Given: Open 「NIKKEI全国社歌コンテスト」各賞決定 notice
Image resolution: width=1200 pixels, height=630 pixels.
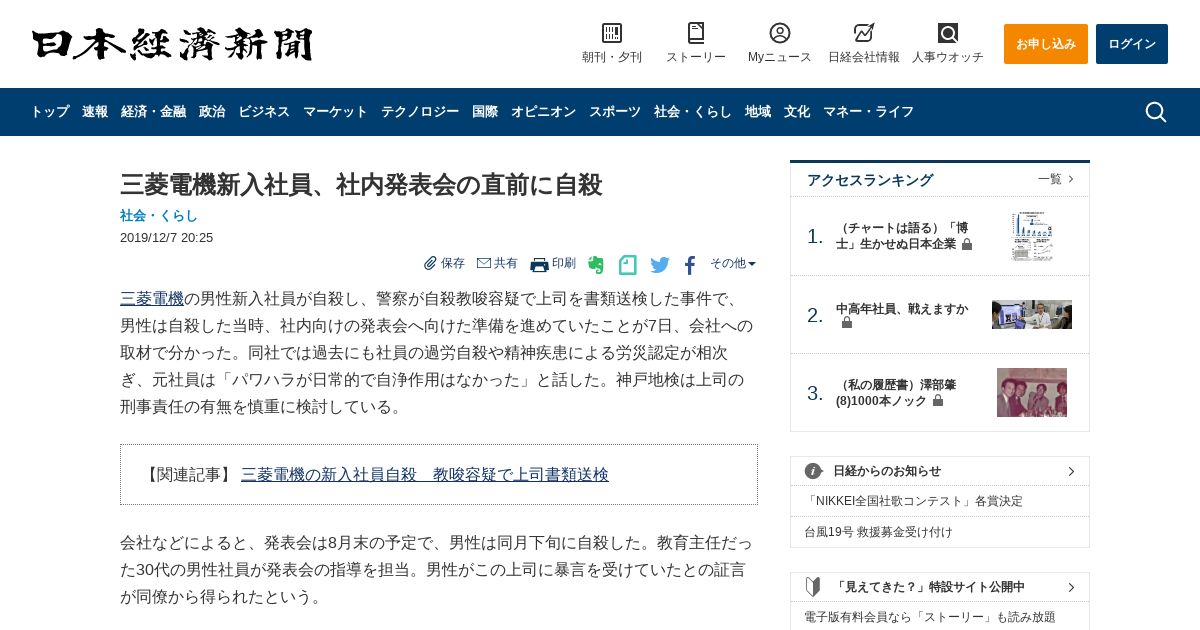Looking at the screenshot, I should pyautogui.click(x=914, y=501).
